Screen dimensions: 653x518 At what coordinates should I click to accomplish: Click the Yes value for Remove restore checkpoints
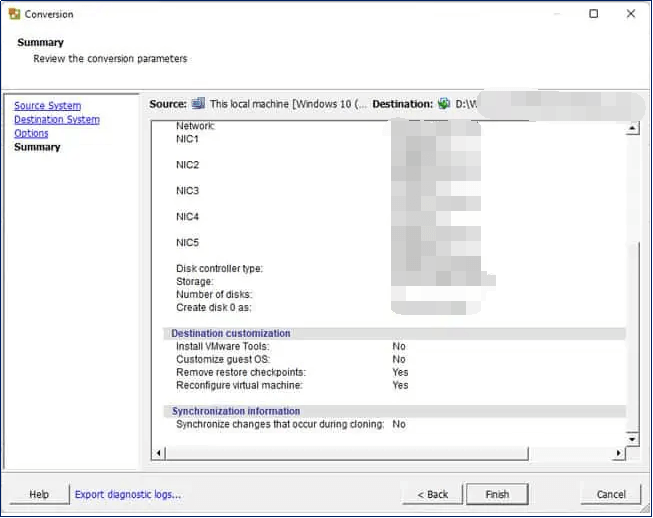click(x=400, y=372)
